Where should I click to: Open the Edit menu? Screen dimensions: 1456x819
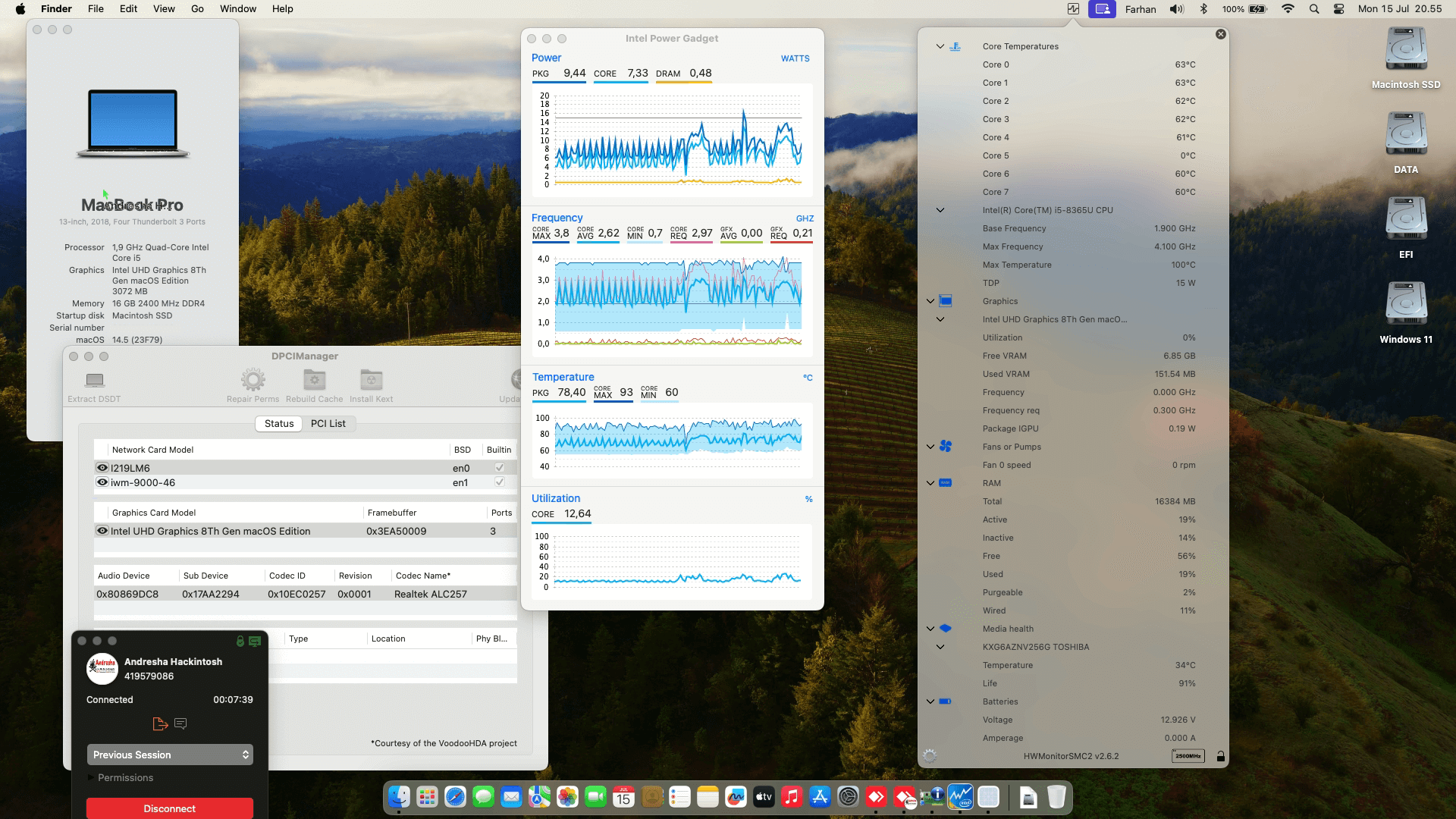pyautogui.click(x=128, y=9)
